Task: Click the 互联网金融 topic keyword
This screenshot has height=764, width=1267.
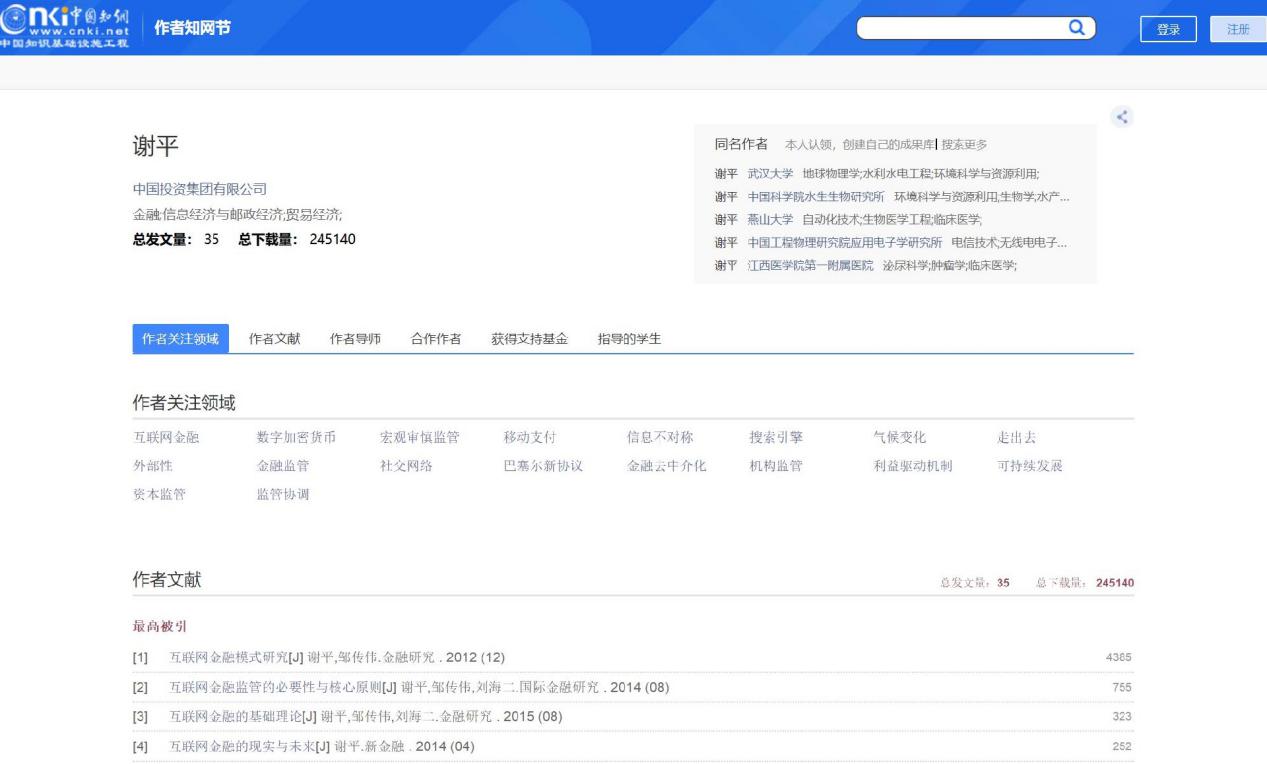Action: click(166, 437)
